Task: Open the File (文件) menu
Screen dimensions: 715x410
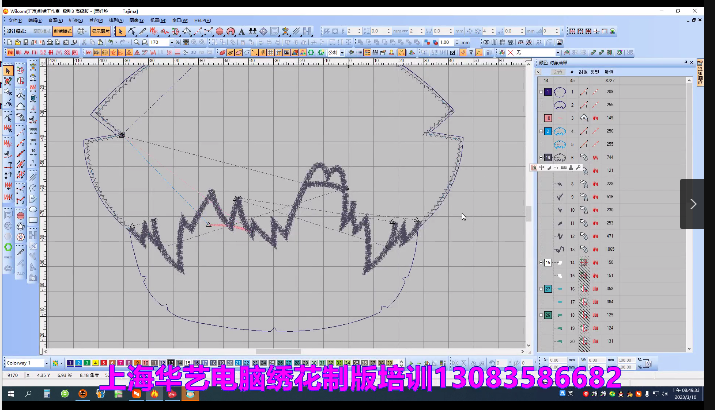Action: (x=14, y=19)
